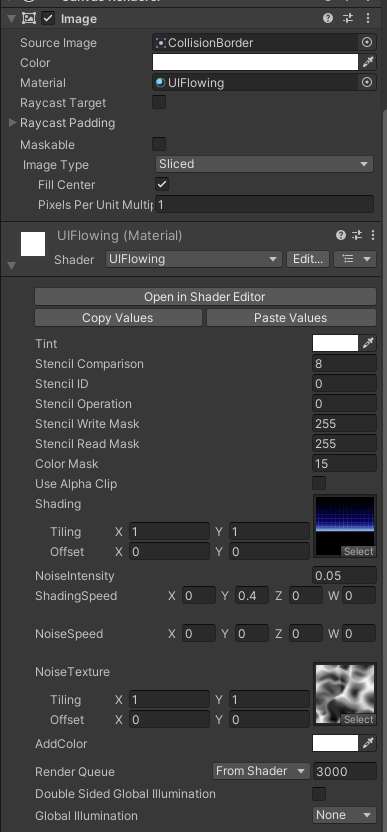
Task: Use eyedropper next to Tint color
Action: click(368, 344)
